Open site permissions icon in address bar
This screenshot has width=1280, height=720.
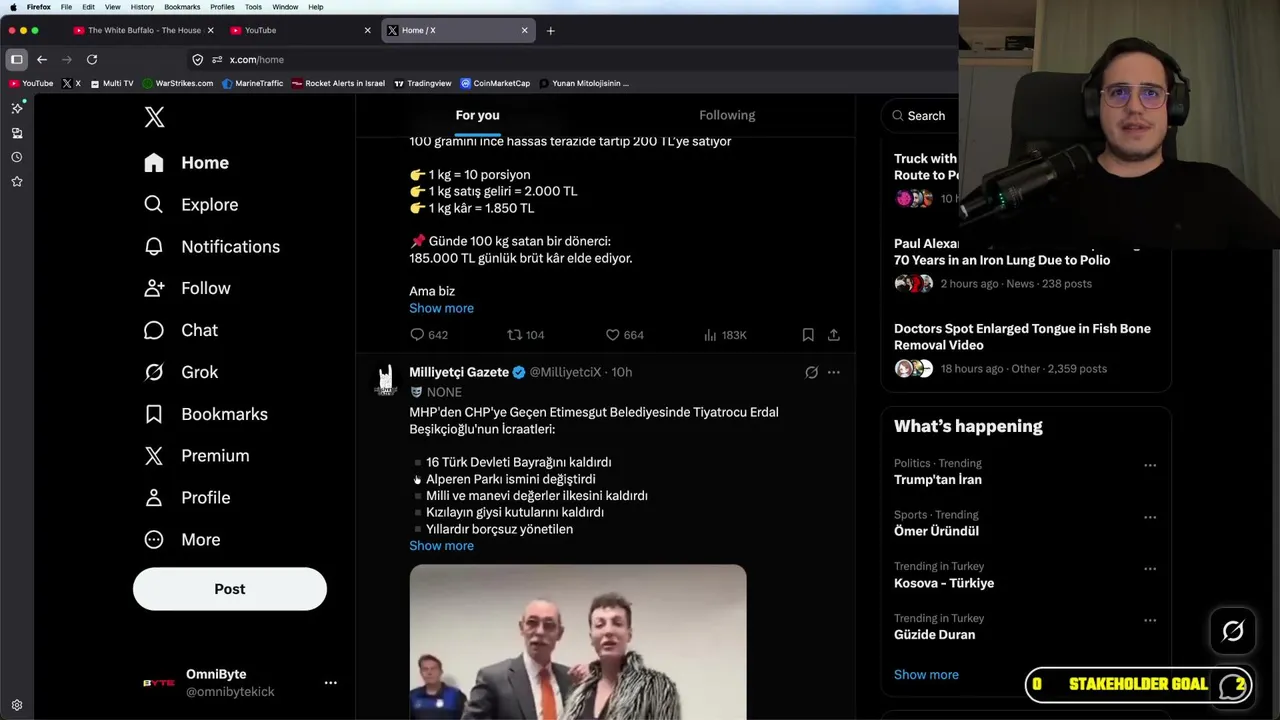click(217, 60)
